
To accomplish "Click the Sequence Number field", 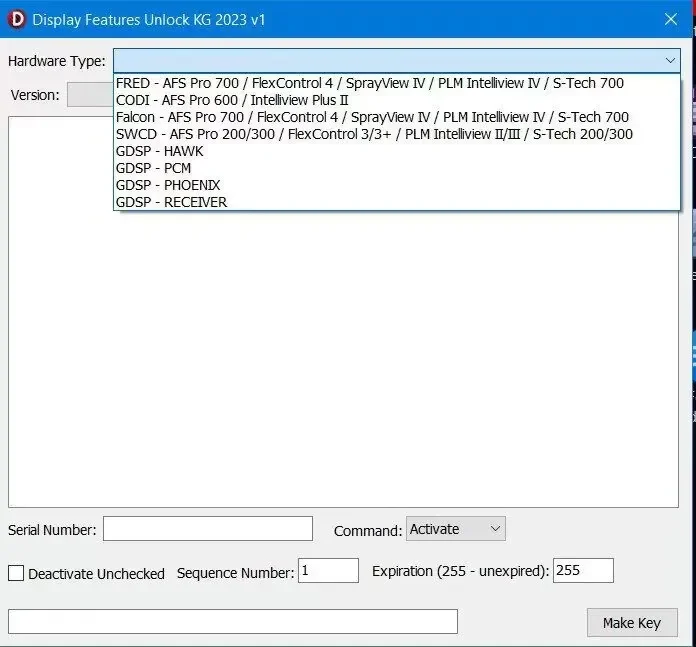I will [328, 571].
